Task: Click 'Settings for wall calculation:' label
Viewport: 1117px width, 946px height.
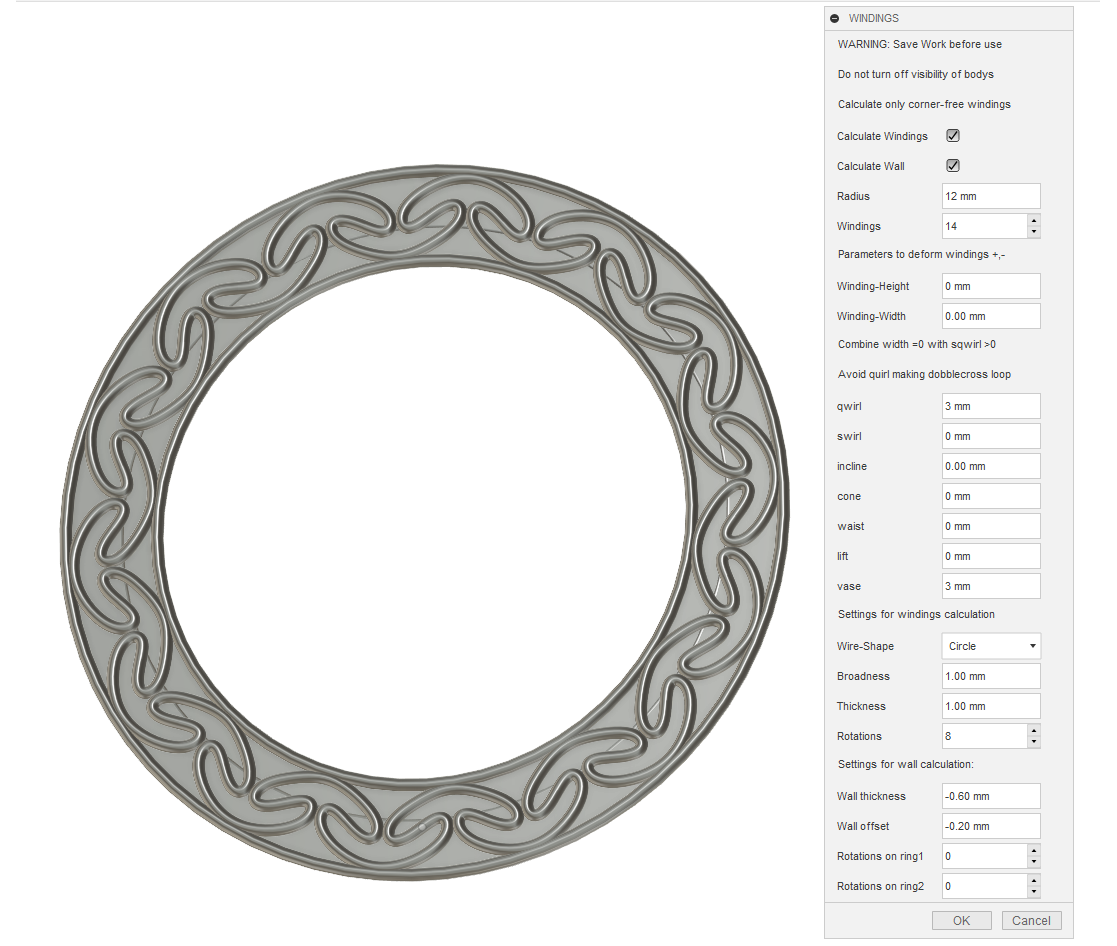Action: [x=905, y=764]
